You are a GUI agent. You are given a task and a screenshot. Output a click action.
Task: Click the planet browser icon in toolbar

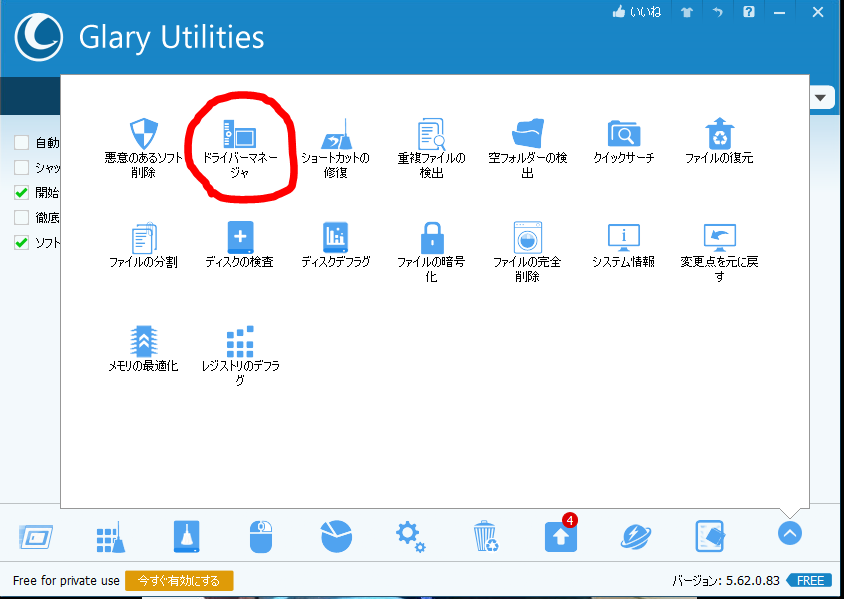tap(636, 537)
